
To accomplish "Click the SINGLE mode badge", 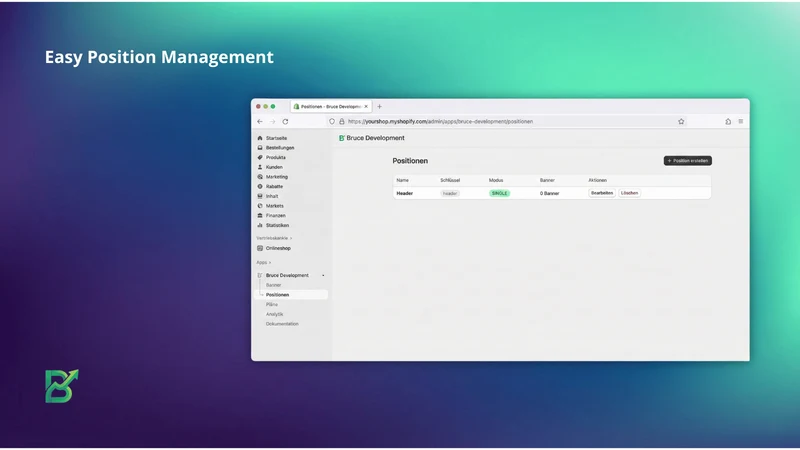I will point(499,193).
